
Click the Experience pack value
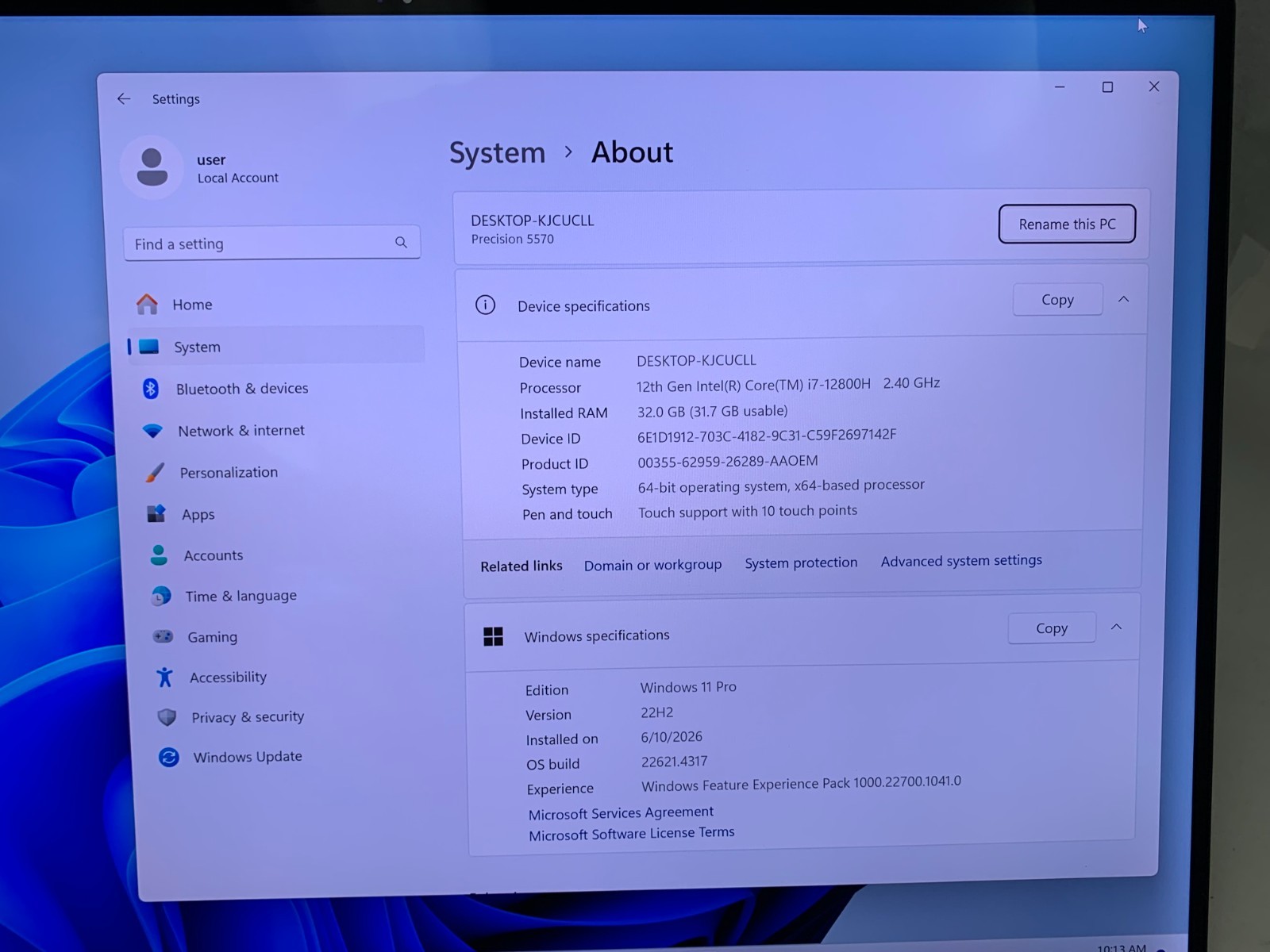point(801,784)
